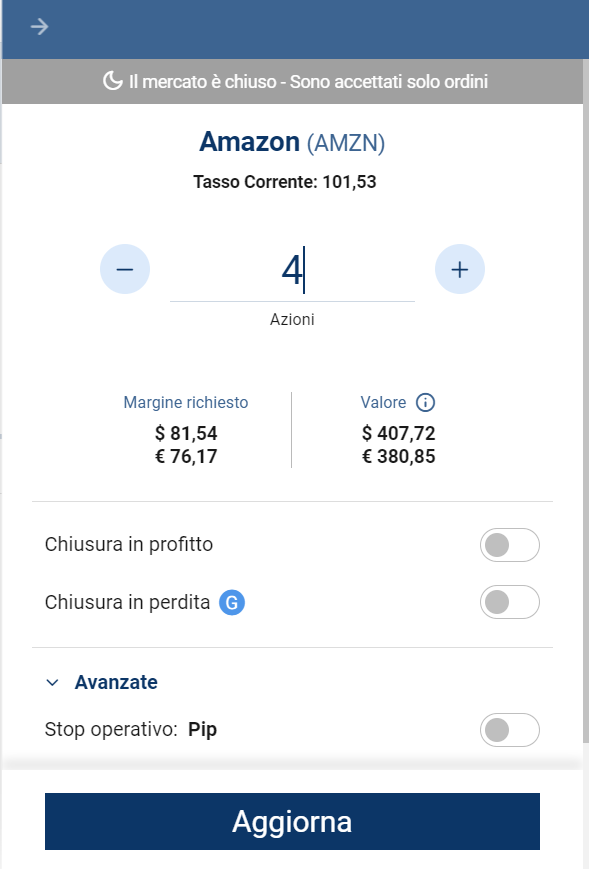Click the Margine richiesto label

click(186, 402)
